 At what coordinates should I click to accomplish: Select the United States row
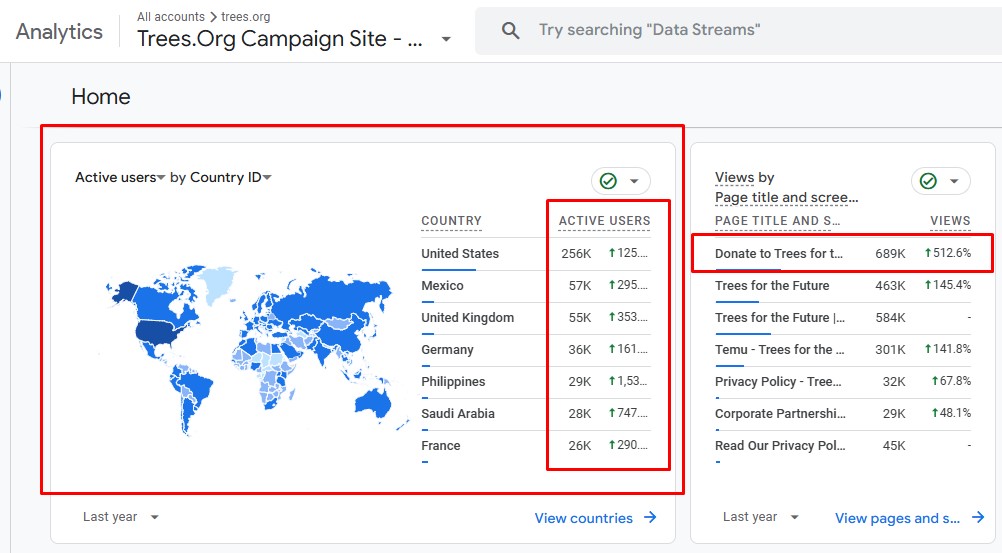536,254
